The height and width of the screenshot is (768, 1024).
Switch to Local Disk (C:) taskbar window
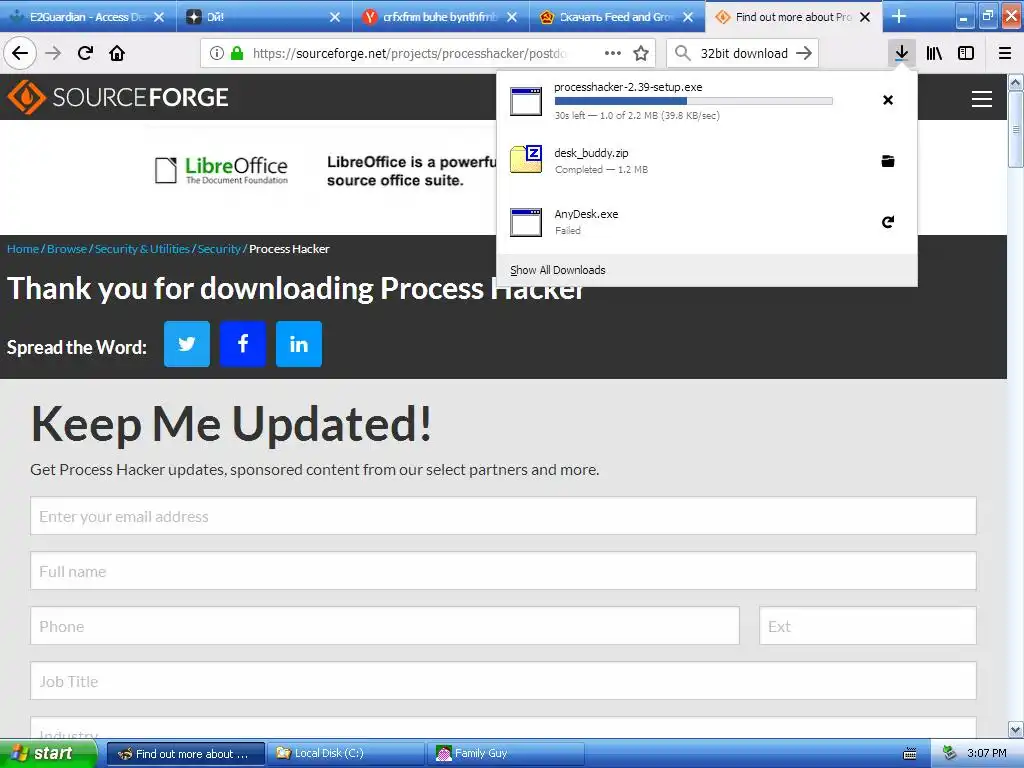[347, 753]
